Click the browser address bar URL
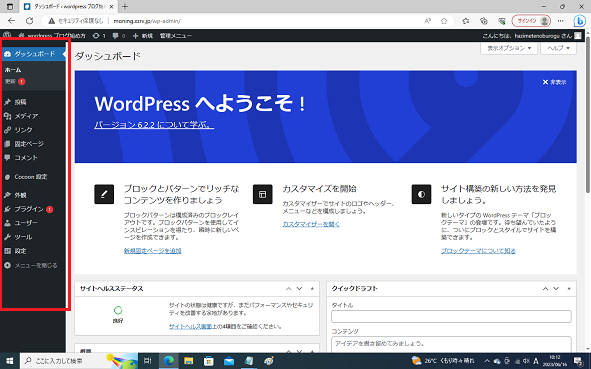The width and height of the screenshot is (591, 369). 147,21
